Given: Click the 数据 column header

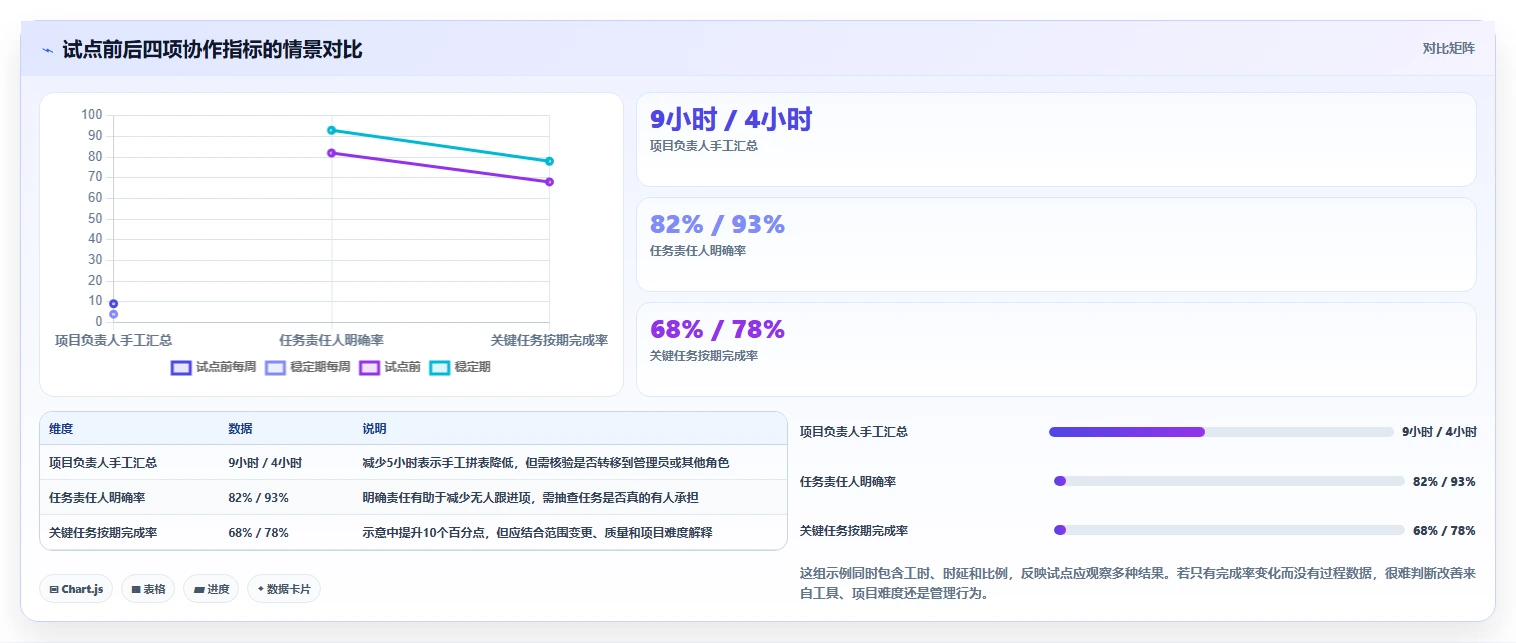Looking at the screenshot, I should coord(240,429).
